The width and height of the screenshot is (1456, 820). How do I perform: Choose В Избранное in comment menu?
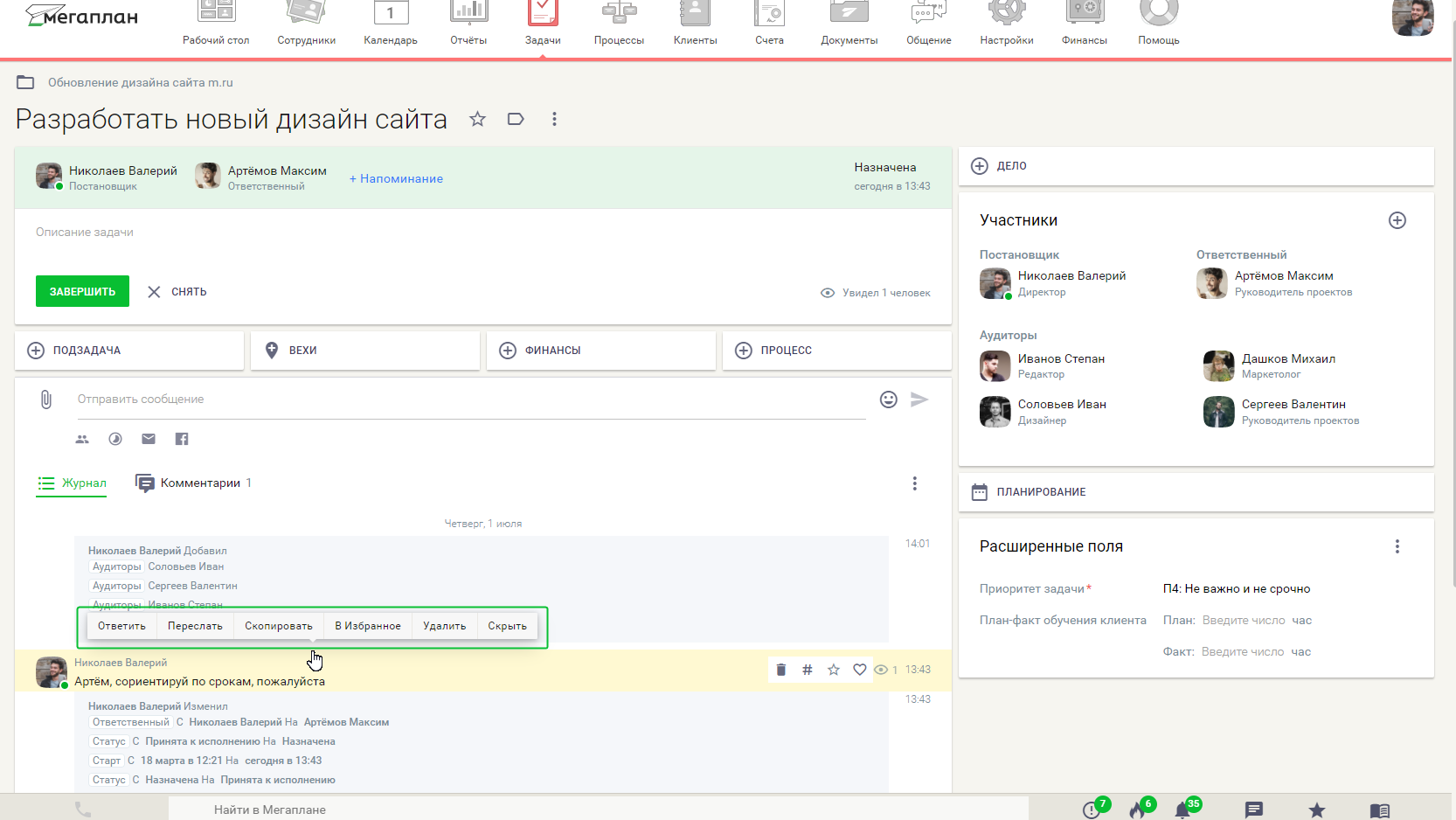(x=368, y=626)
